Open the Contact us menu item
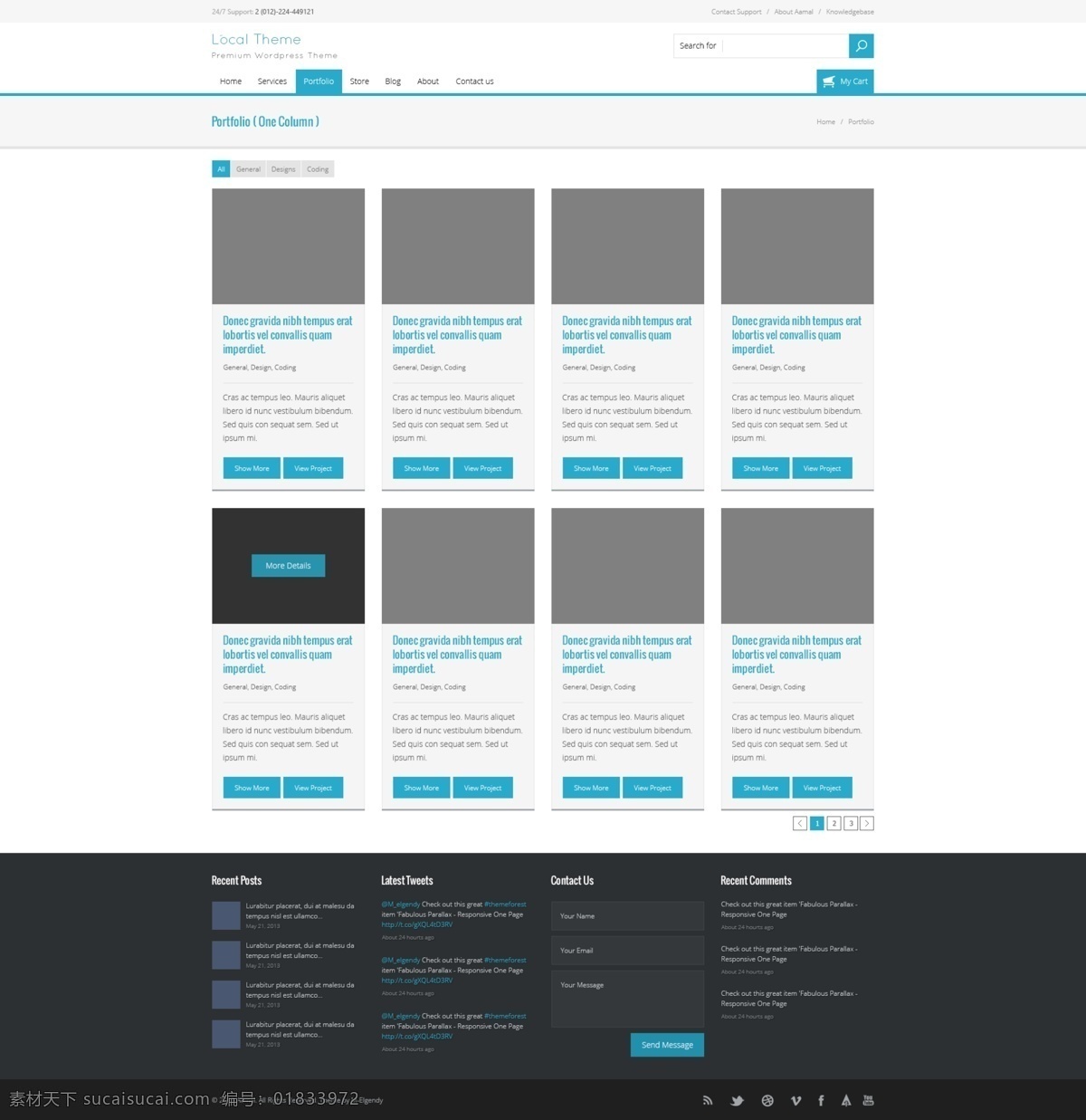Image resolution: width=1086 pixels, height=1120 pixels. (x=474, y=81)
